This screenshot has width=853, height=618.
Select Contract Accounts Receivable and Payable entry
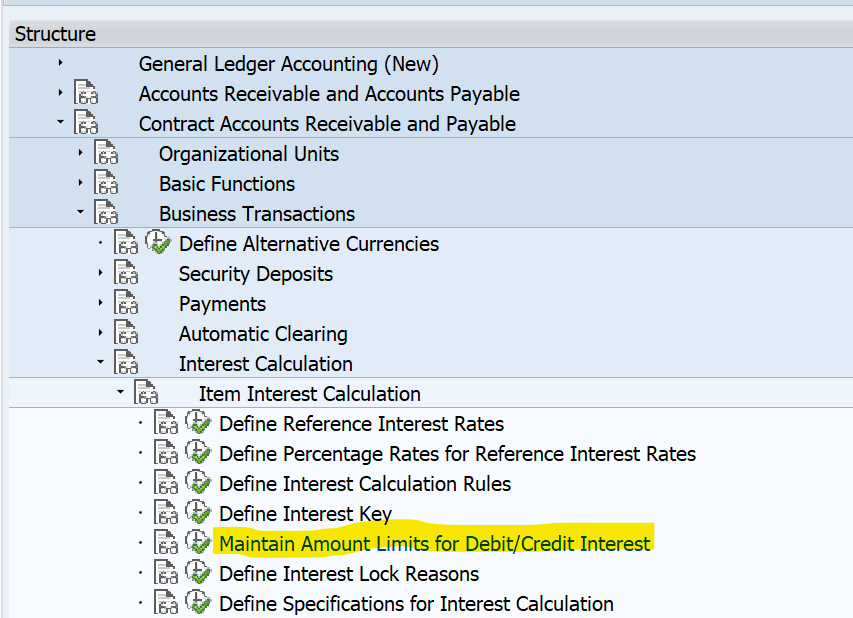coord(327,124)
